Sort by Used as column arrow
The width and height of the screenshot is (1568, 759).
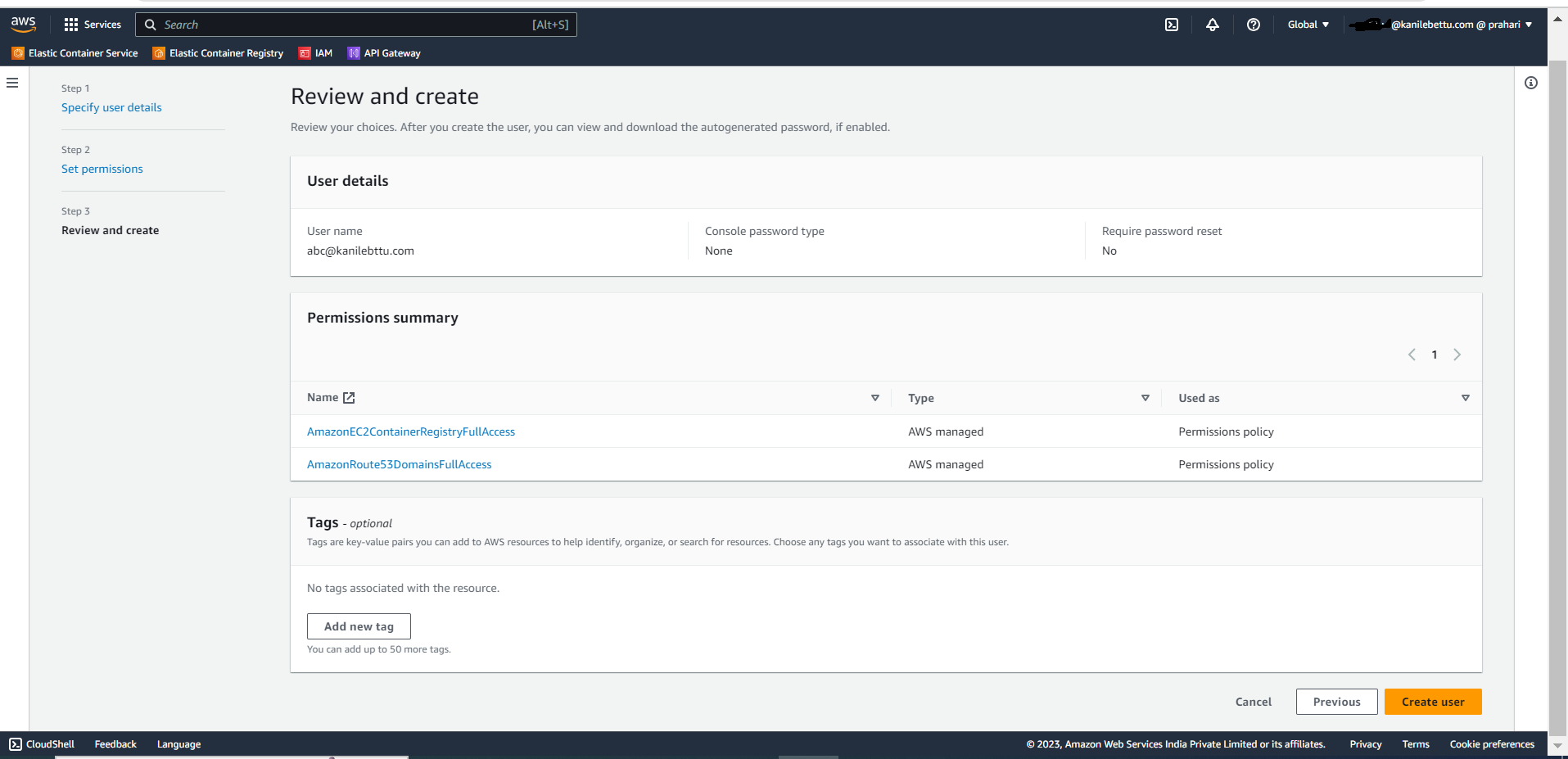[x=1465, y=398]
